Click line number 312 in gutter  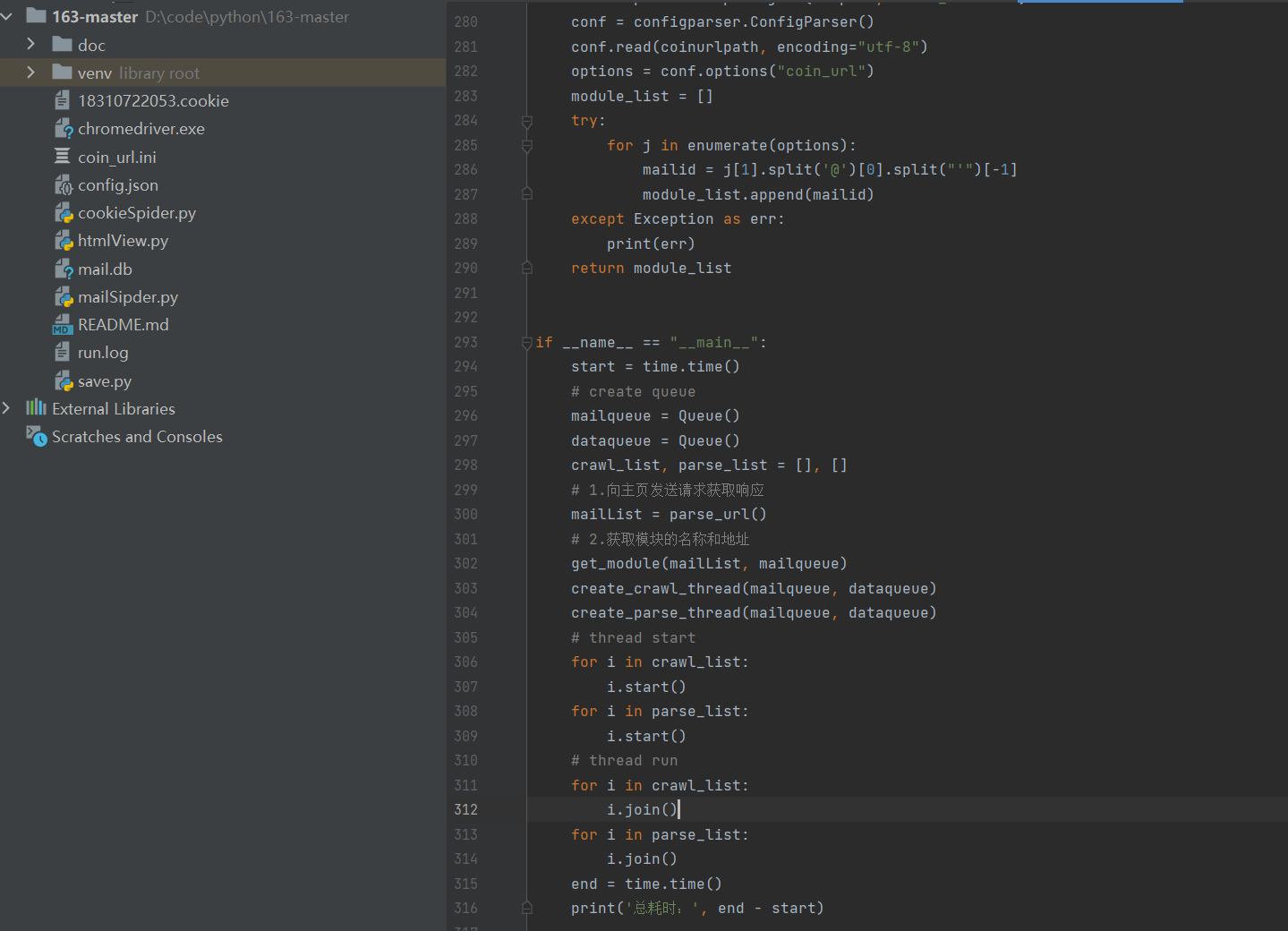tap(465, 809)
